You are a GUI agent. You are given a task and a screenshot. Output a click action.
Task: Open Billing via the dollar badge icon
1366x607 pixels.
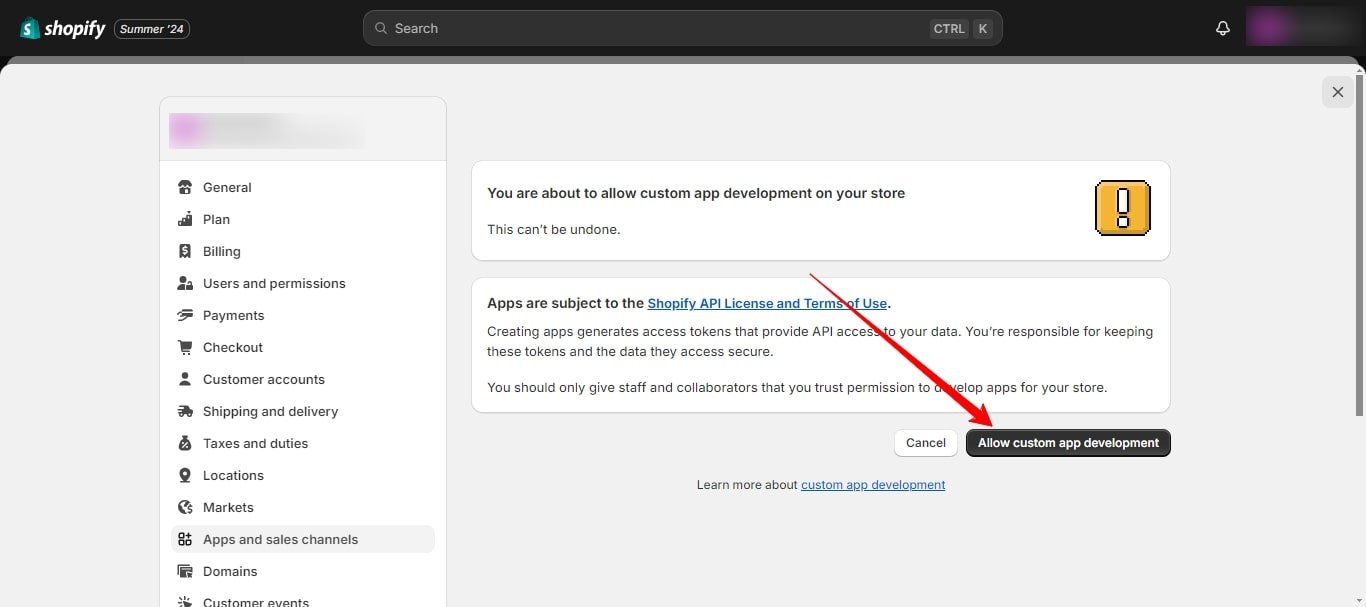tap(185, 251)
